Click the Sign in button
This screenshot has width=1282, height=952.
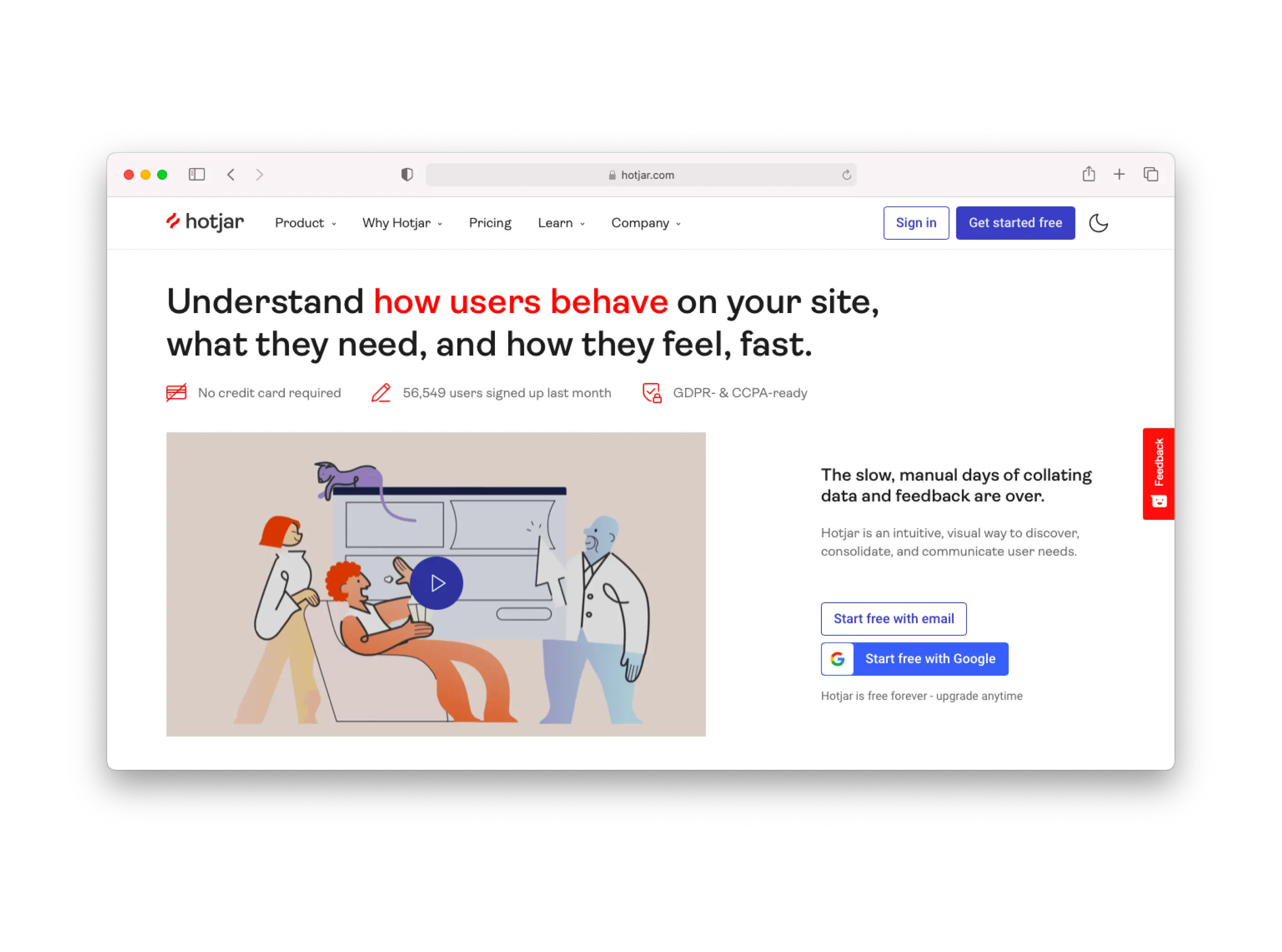pos(916,223)
